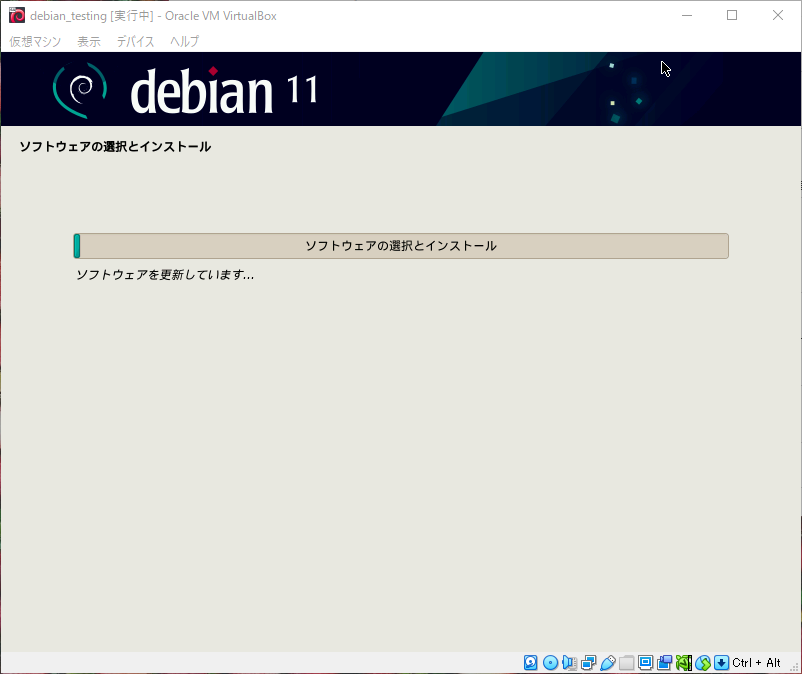Click the ソフトウェアの選択とインストール page heading
This screenshot has width=802, height=674.
click(115, 147)
